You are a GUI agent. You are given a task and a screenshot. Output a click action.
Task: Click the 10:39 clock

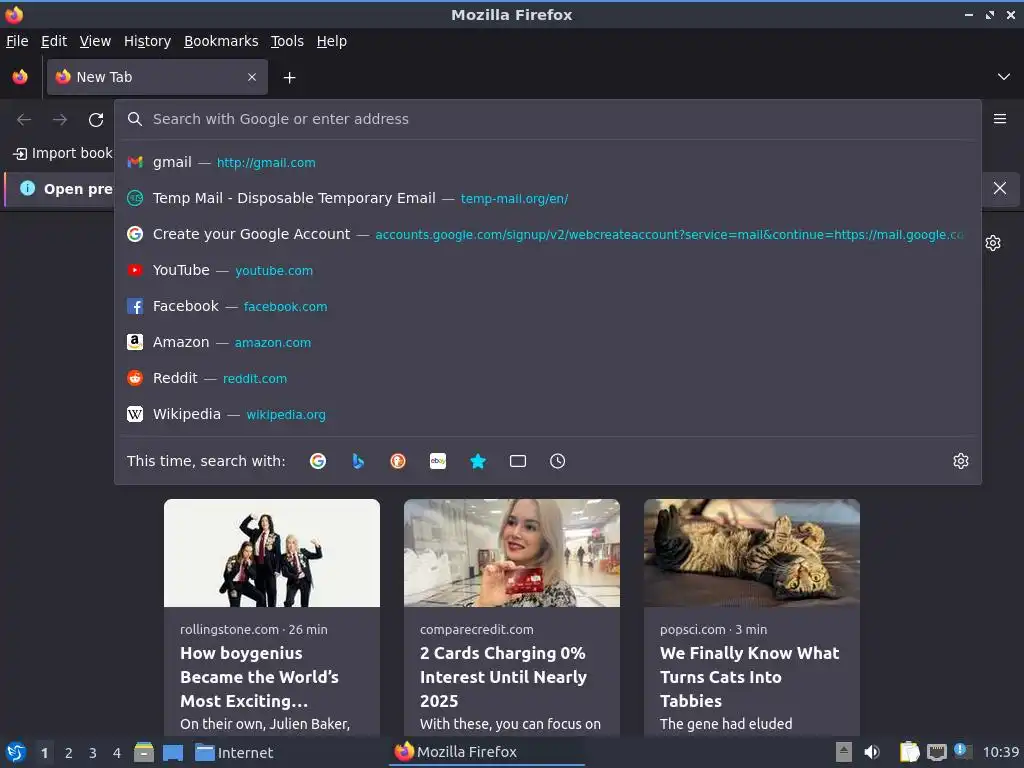click(1000, 752)
